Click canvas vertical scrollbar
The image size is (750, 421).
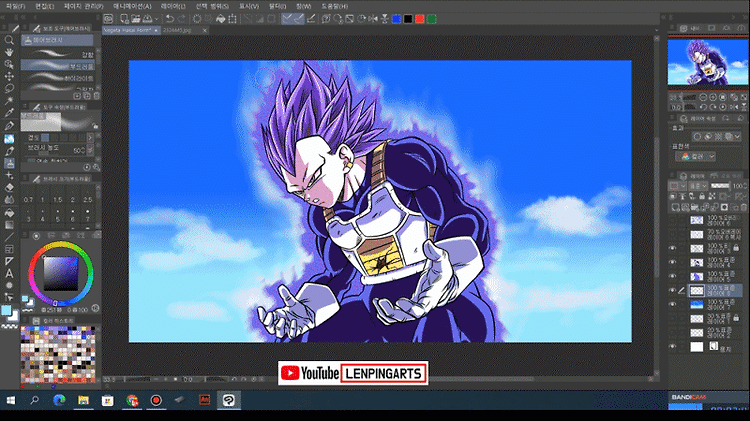point(656,206)
